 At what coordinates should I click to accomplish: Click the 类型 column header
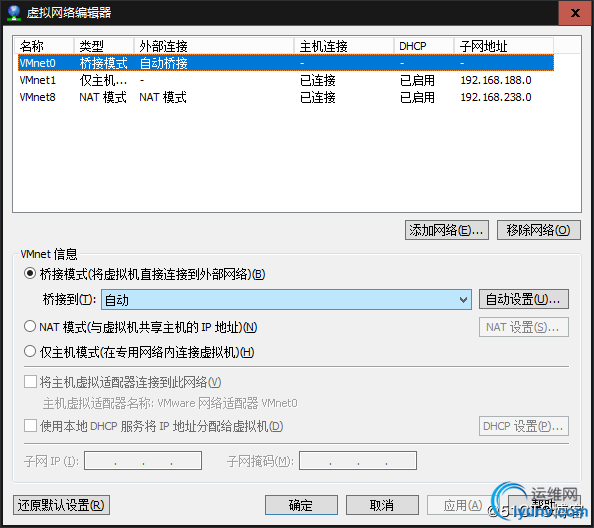pyautogui.click(x=104, y=46)
